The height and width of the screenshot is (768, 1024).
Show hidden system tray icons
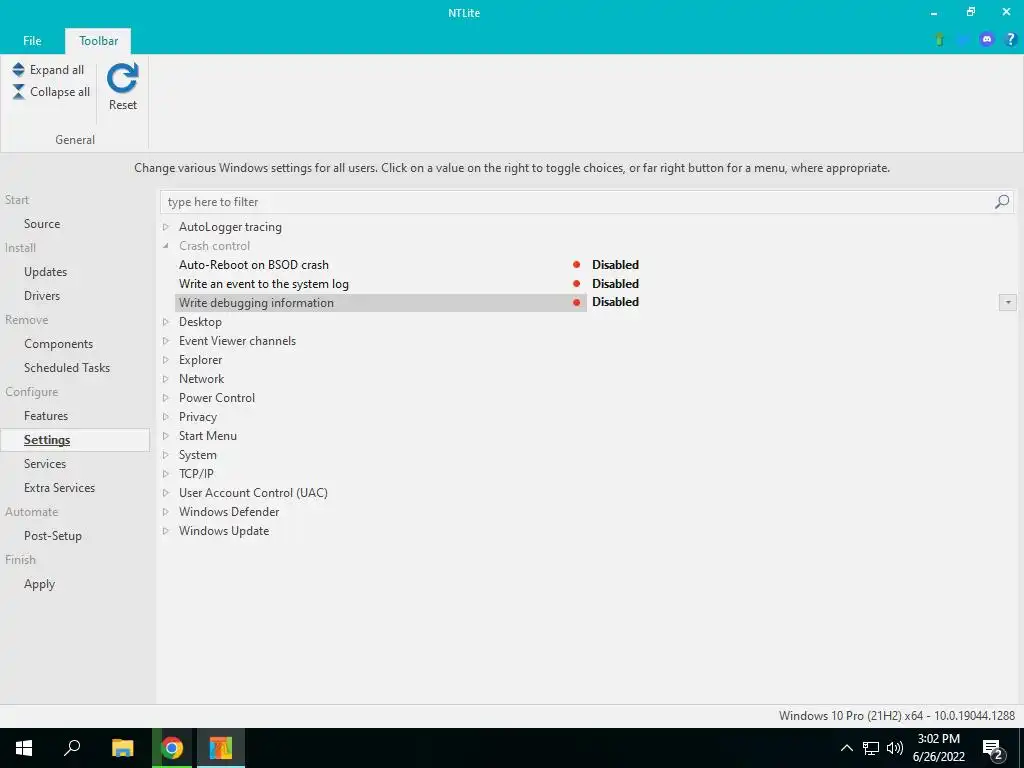[x=846, y=748]
